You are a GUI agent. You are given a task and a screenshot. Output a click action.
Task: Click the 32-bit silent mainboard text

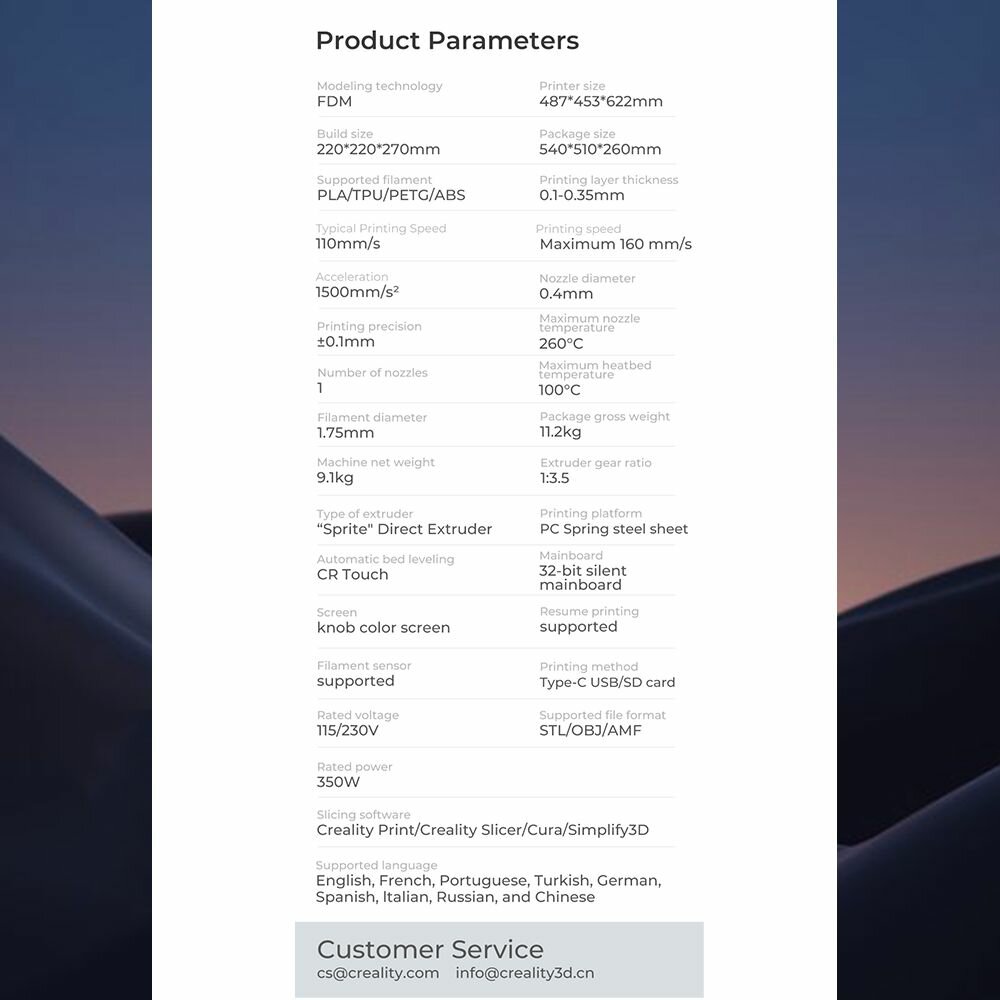coord(583,578)
